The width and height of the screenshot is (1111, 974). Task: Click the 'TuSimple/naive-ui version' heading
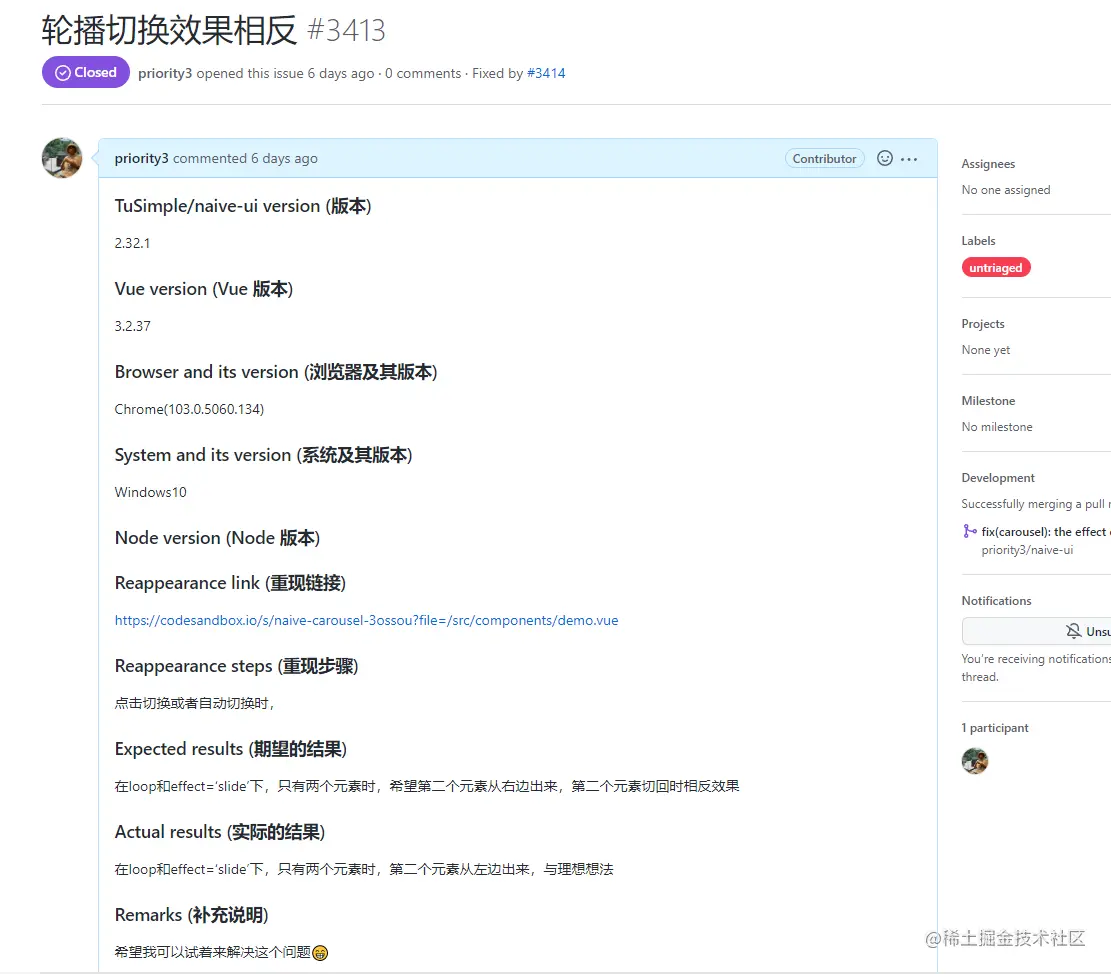pyautogui.click(x=243, y=206)
